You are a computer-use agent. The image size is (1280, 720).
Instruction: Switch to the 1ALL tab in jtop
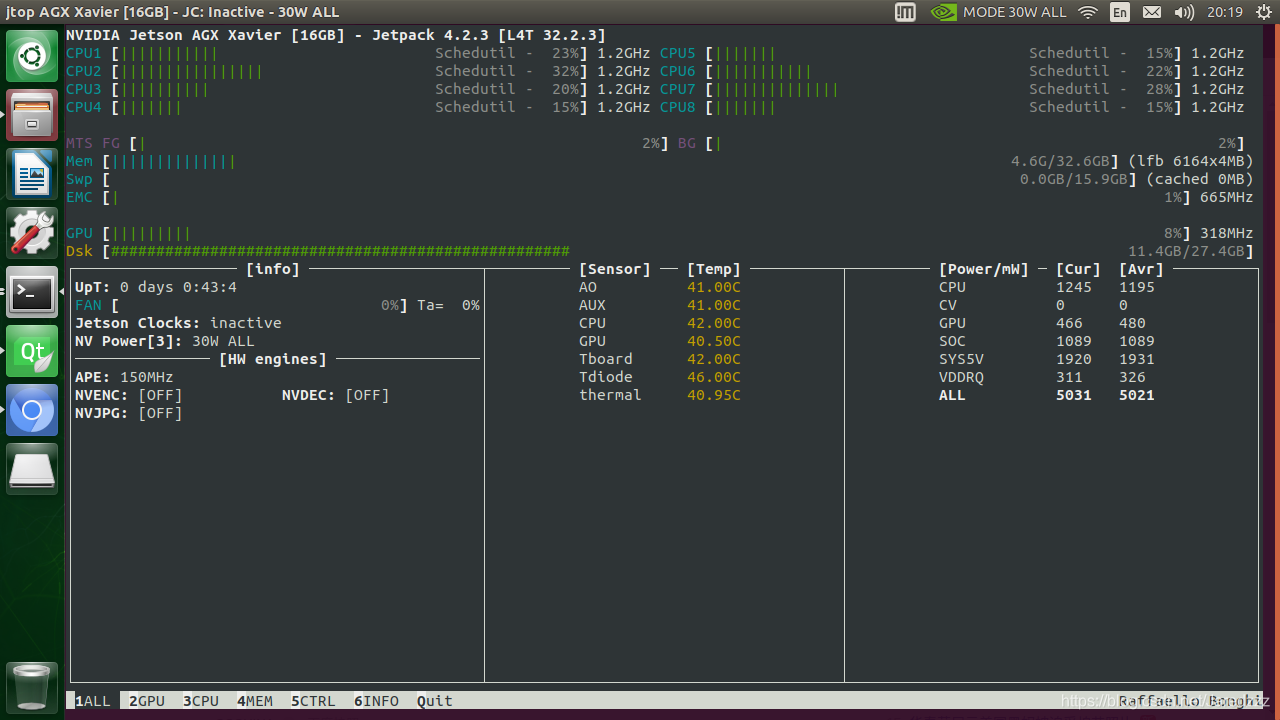[93, 701]
